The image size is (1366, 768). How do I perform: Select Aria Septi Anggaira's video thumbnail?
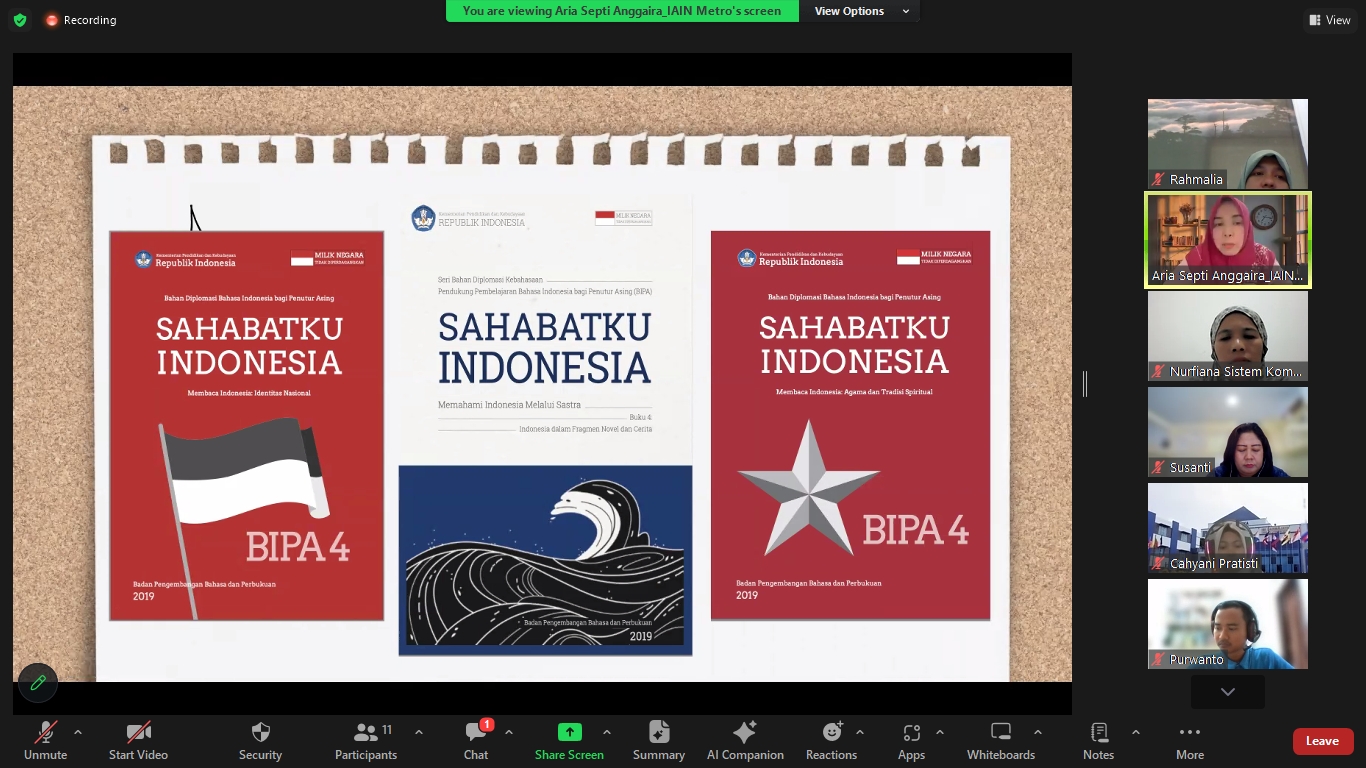point(1227,240)
